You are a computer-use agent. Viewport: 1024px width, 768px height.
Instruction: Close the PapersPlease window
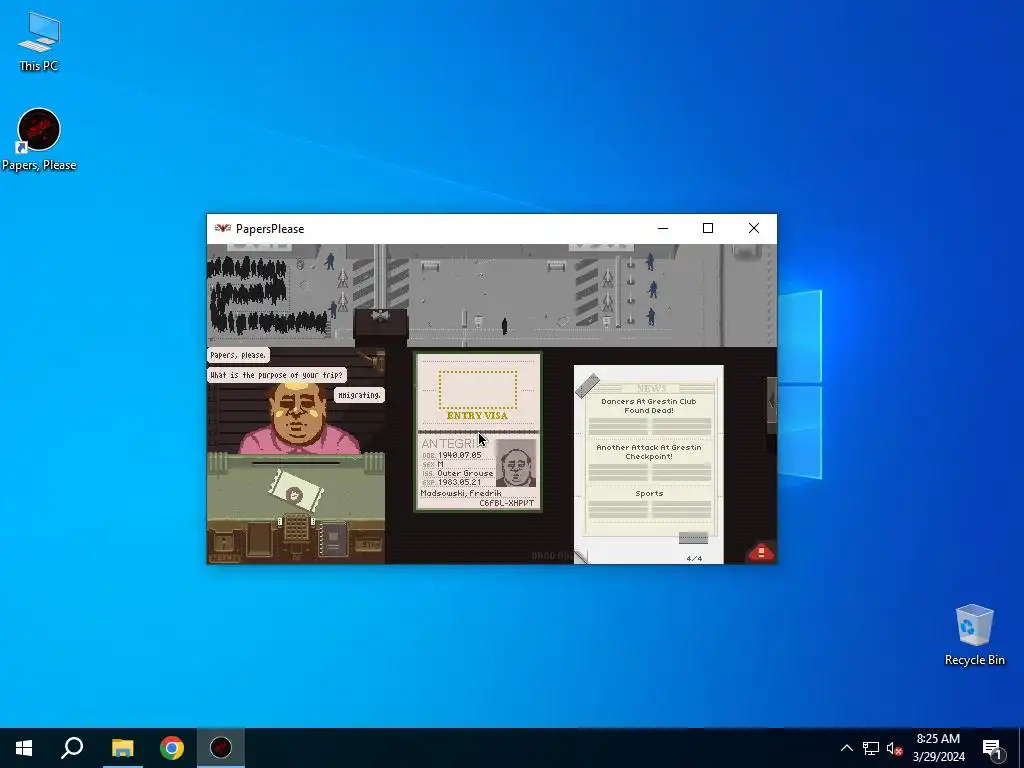tap(754, 229)
